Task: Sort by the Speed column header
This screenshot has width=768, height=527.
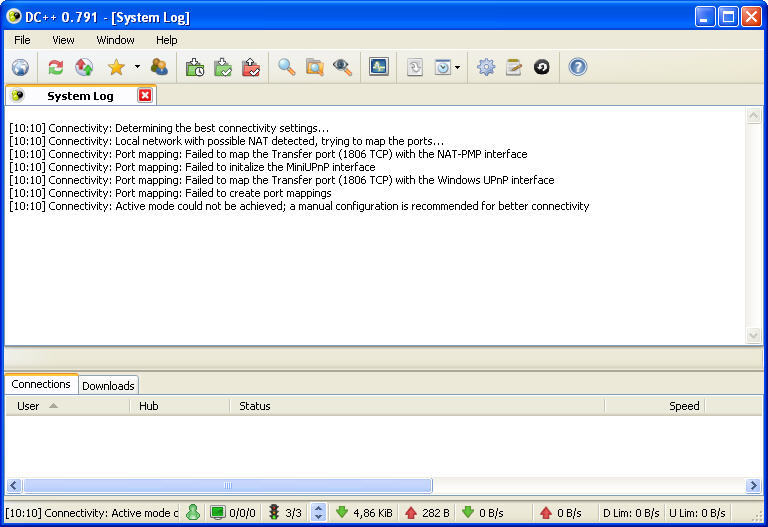Action: tap(654, 406)
